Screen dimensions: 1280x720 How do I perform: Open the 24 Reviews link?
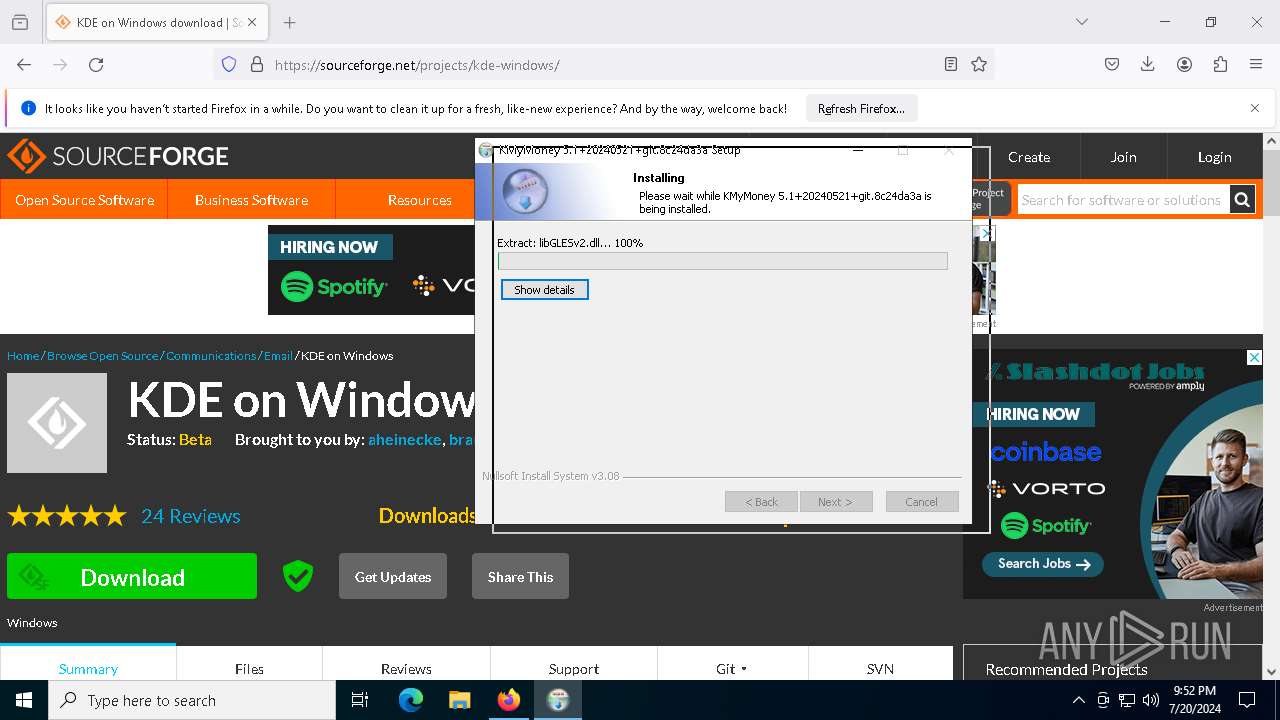pyautogui.click(x=191, y=516)
